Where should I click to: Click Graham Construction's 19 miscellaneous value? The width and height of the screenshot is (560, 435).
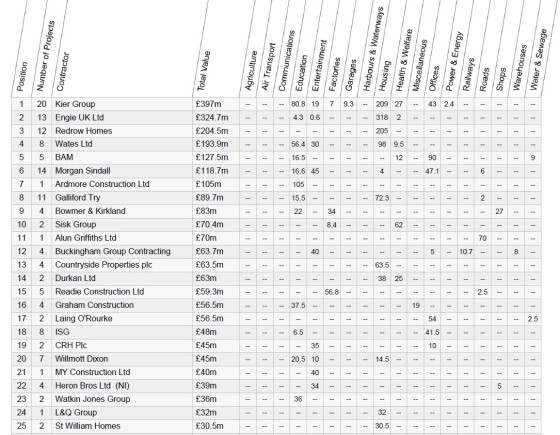tap(415, 306)
